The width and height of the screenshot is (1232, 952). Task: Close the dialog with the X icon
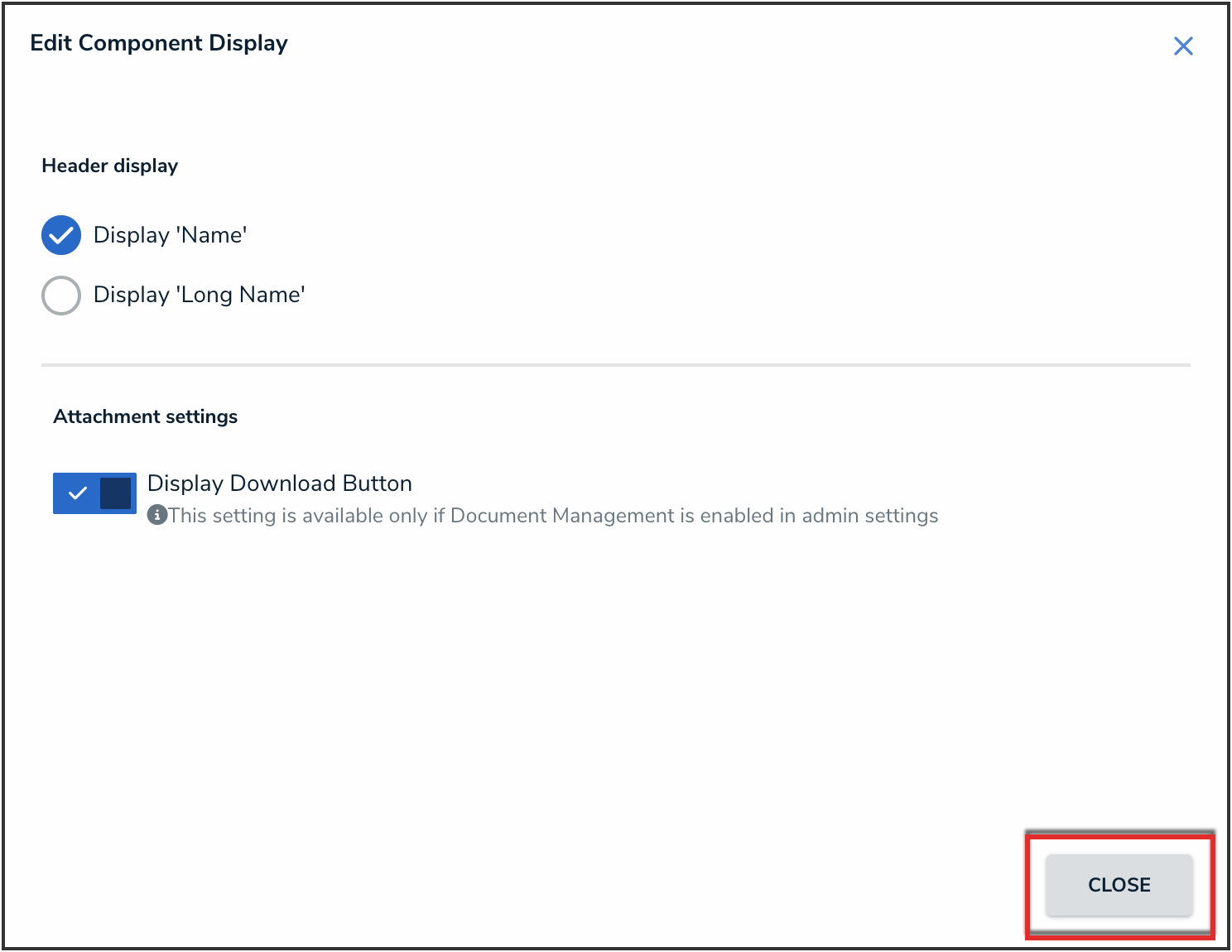coord(1183,46)
